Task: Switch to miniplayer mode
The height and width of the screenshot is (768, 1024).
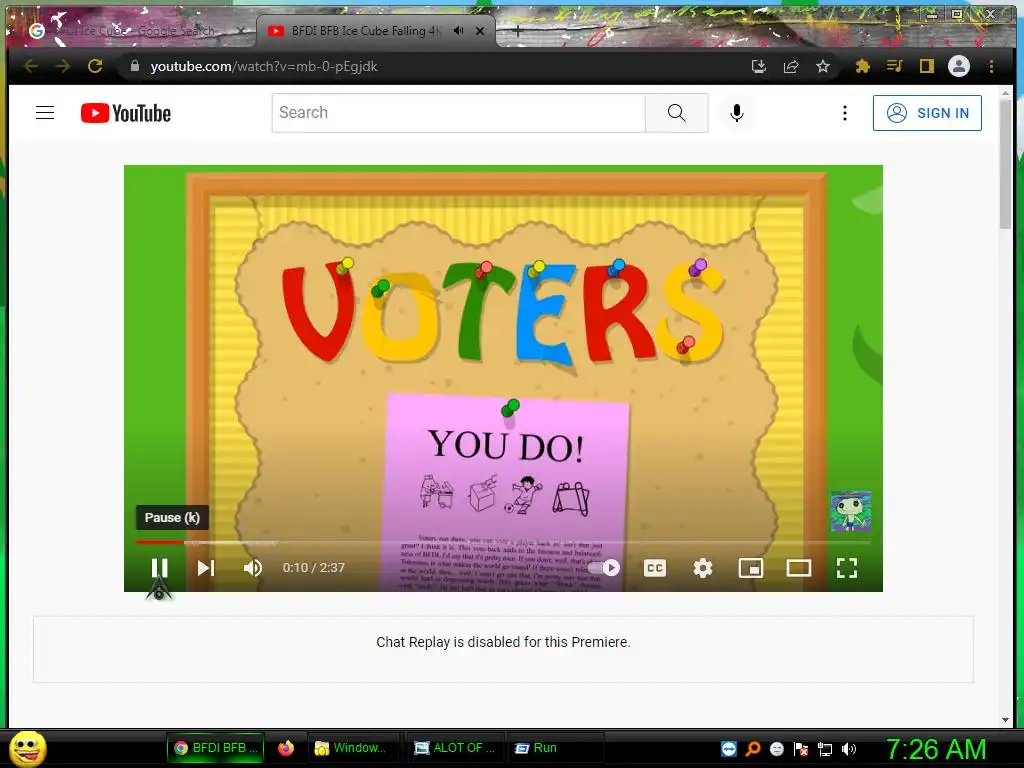Action: [x=750, y=568]
